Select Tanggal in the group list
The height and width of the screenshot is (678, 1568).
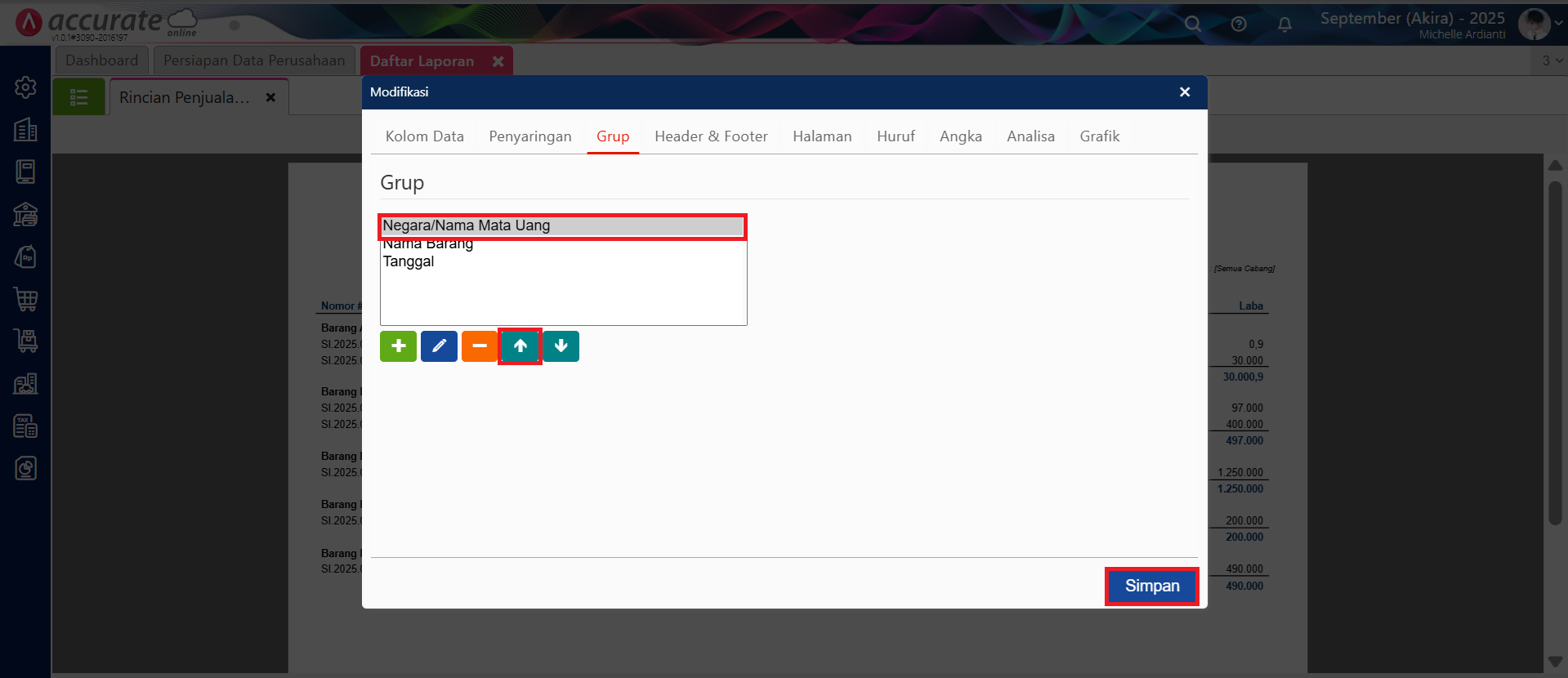(409, 261)
